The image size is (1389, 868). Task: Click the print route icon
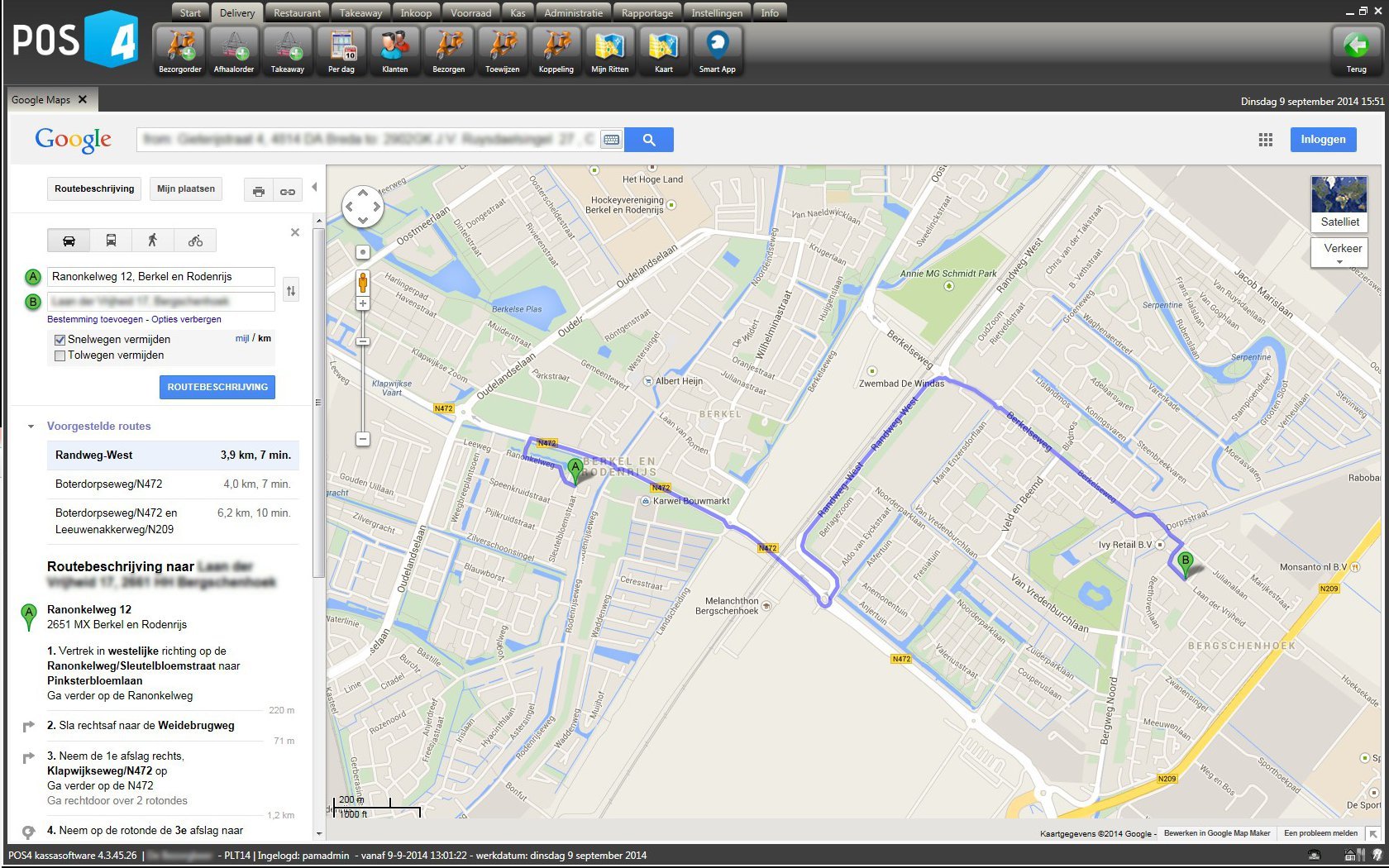point(259,191)
